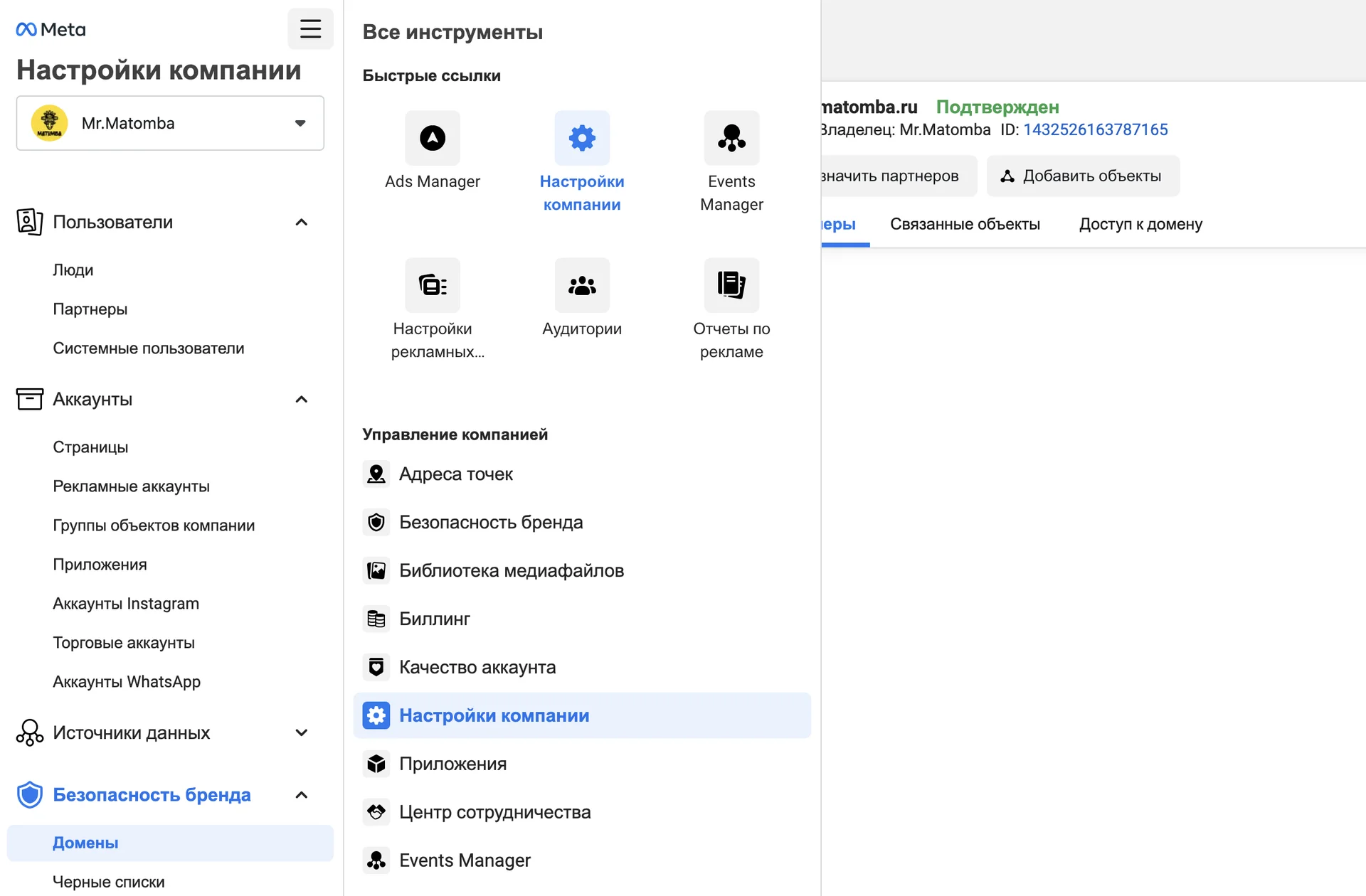Open Events Manager quick link icon

tap(731, 138)
